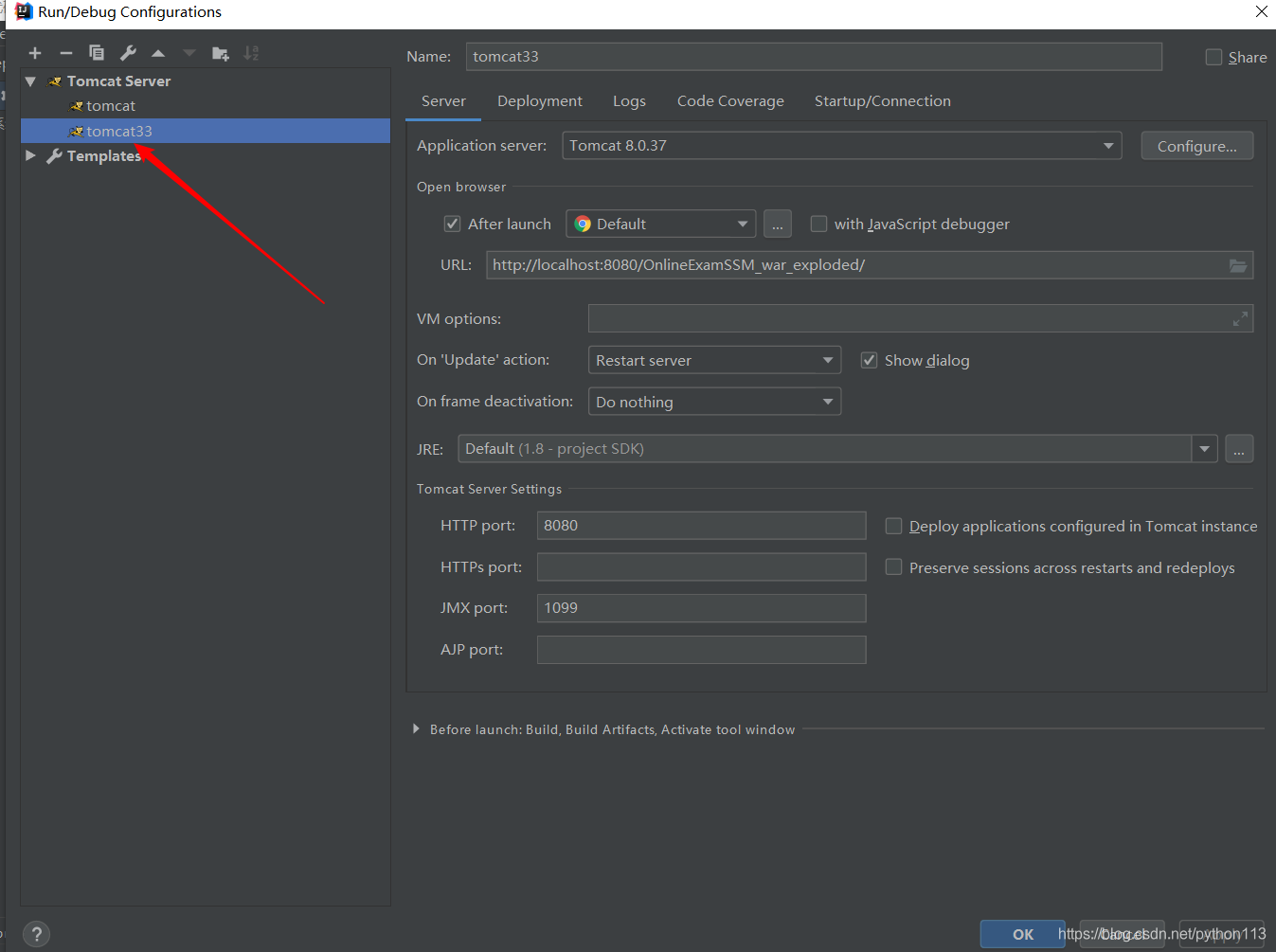Browse for URL using the folder icon
Viewport: 1276px width, 952px height.
coord(1238,265)
